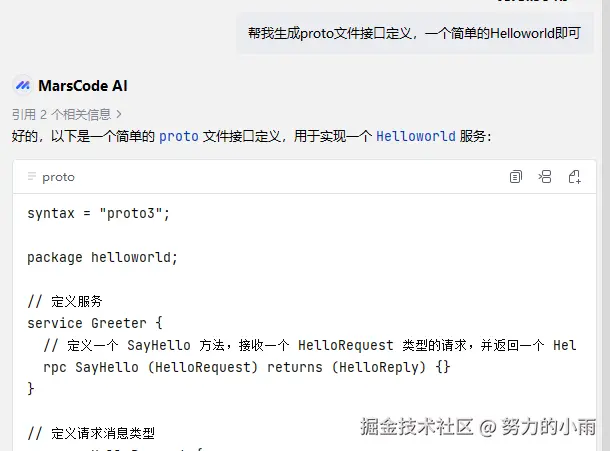Click the proto language label in code header
The height and width of the screenshot is (451, 610).
point(58,177)
